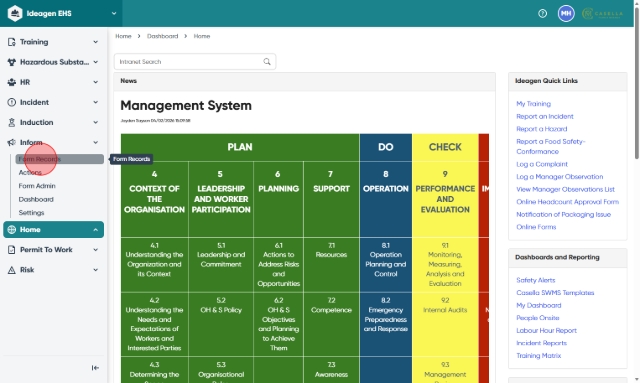The height and width of the screenshot is (383, 640).
Task: Open the Labour Hour Report link
Action: pos(547,331)
